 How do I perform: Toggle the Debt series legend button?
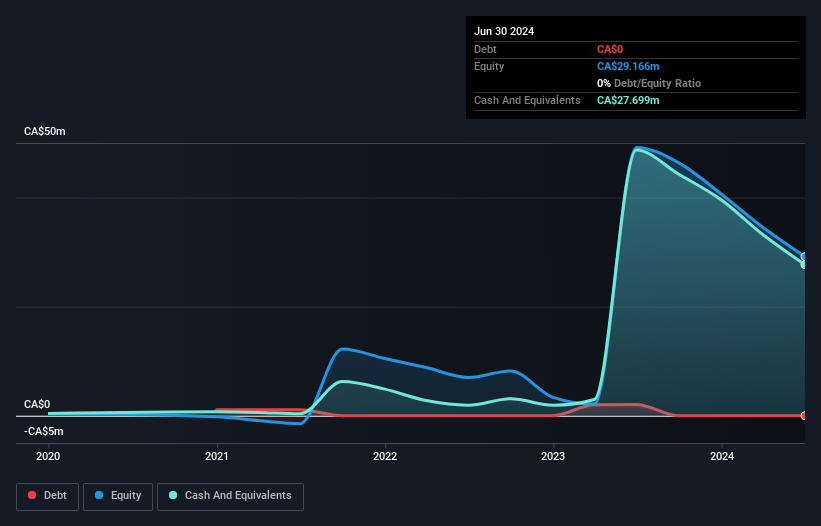point(48,496)
